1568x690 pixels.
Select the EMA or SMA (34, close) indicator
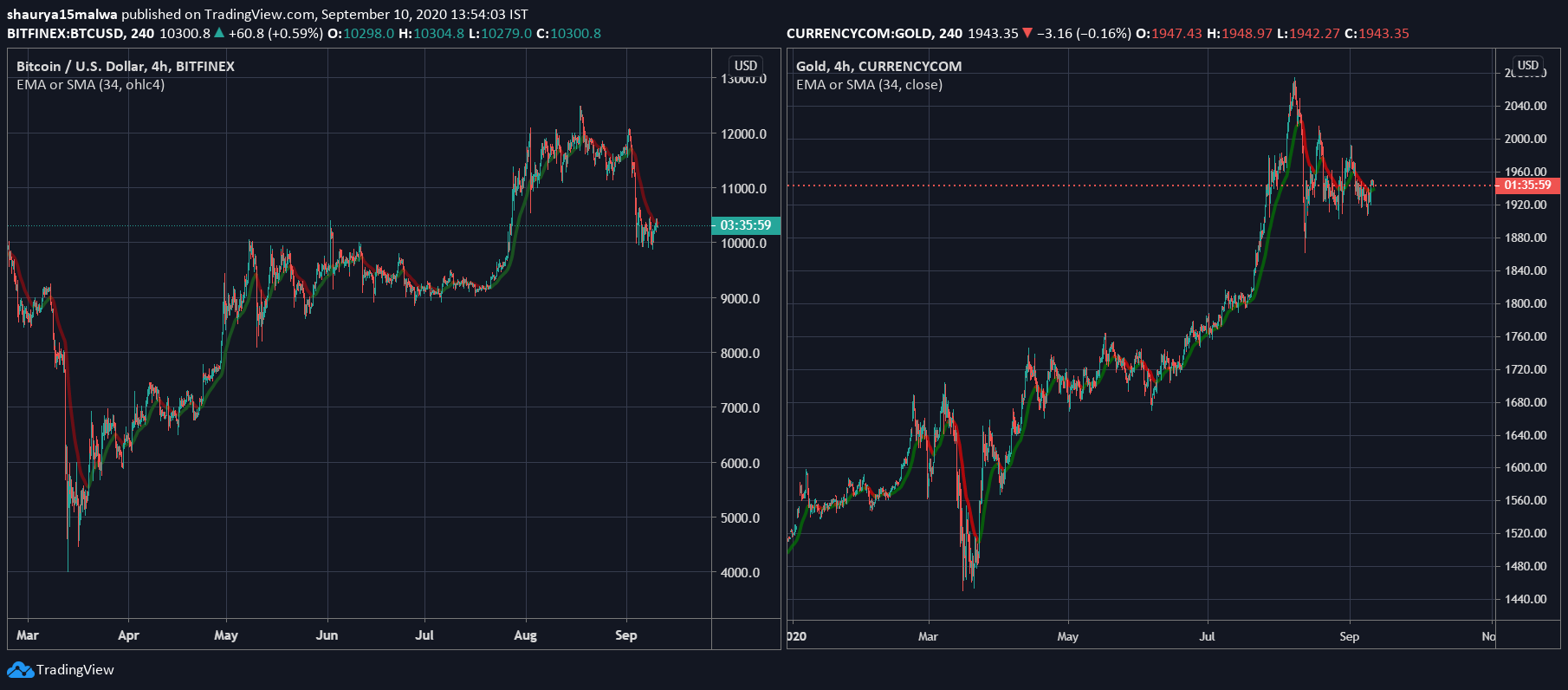pos(869,85)
